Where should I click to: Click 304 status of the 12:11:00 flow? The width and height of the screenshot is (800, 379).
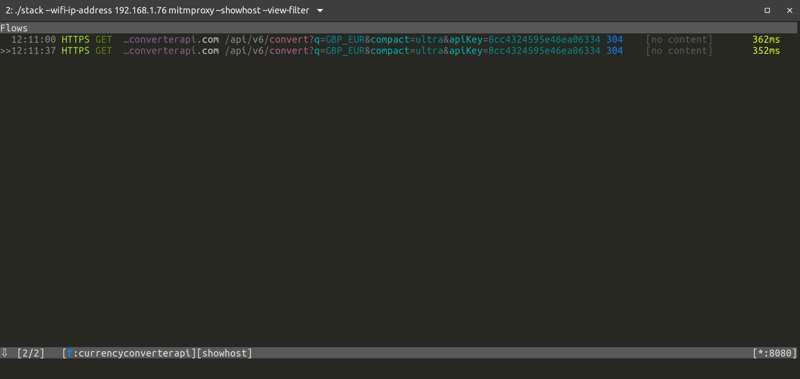click(614, 39)
